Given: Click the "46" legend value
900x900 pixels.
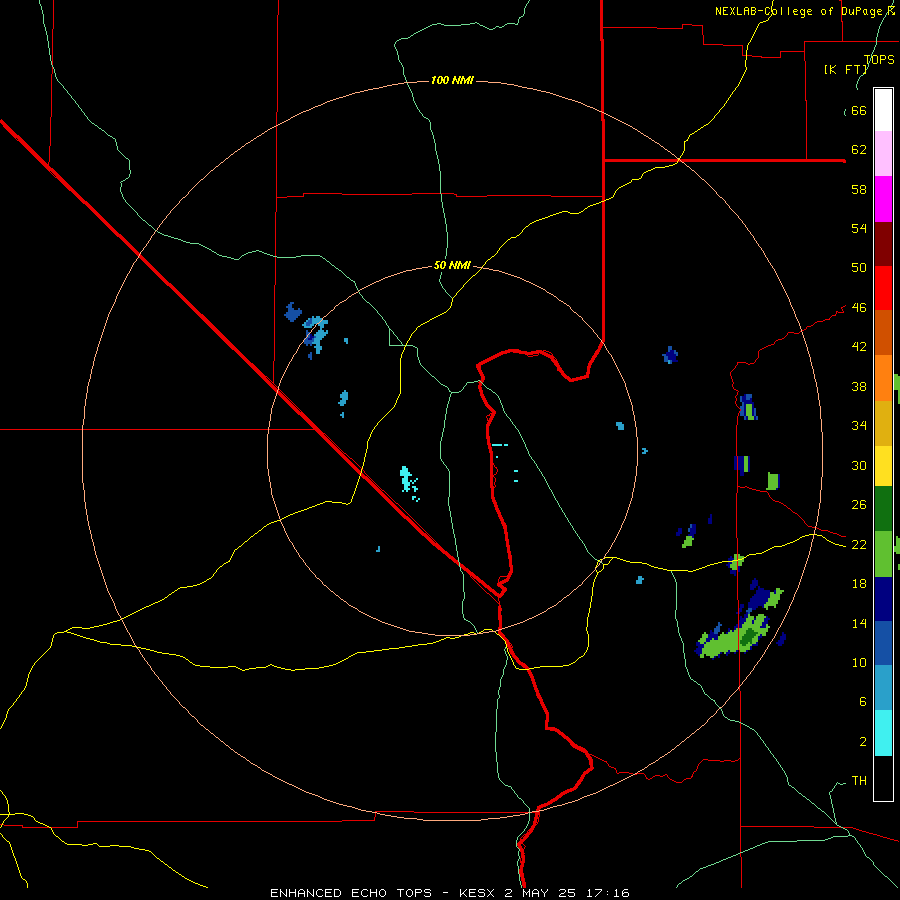Looking at the screenshot, I should pos(859,308).
